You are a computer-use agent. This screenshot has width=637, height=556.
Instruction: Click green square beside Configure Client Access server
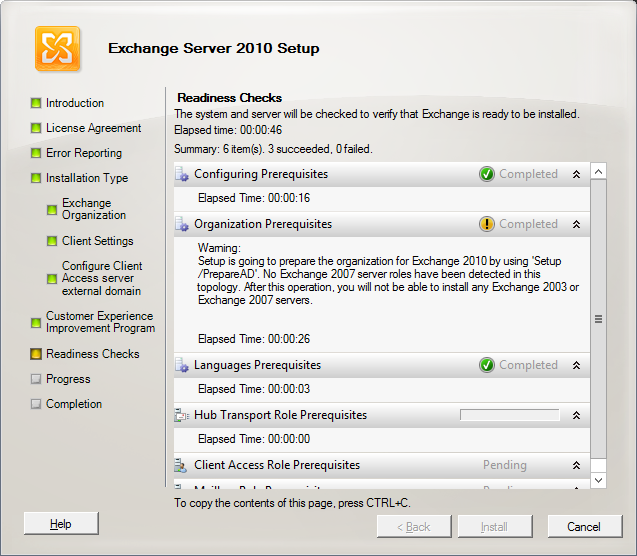[52, 279]
